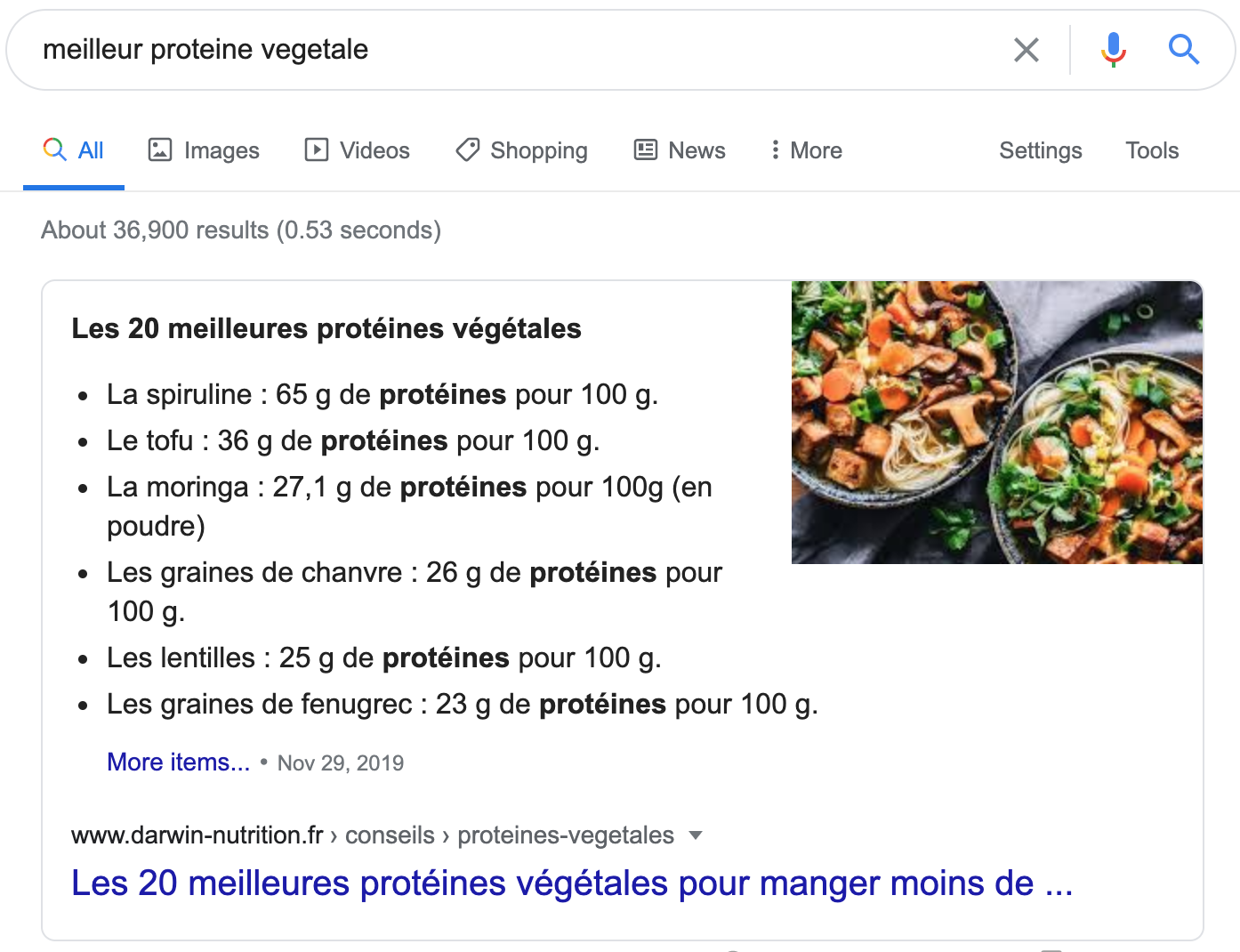Click the three-dot More icon

(x=776, y=149)
